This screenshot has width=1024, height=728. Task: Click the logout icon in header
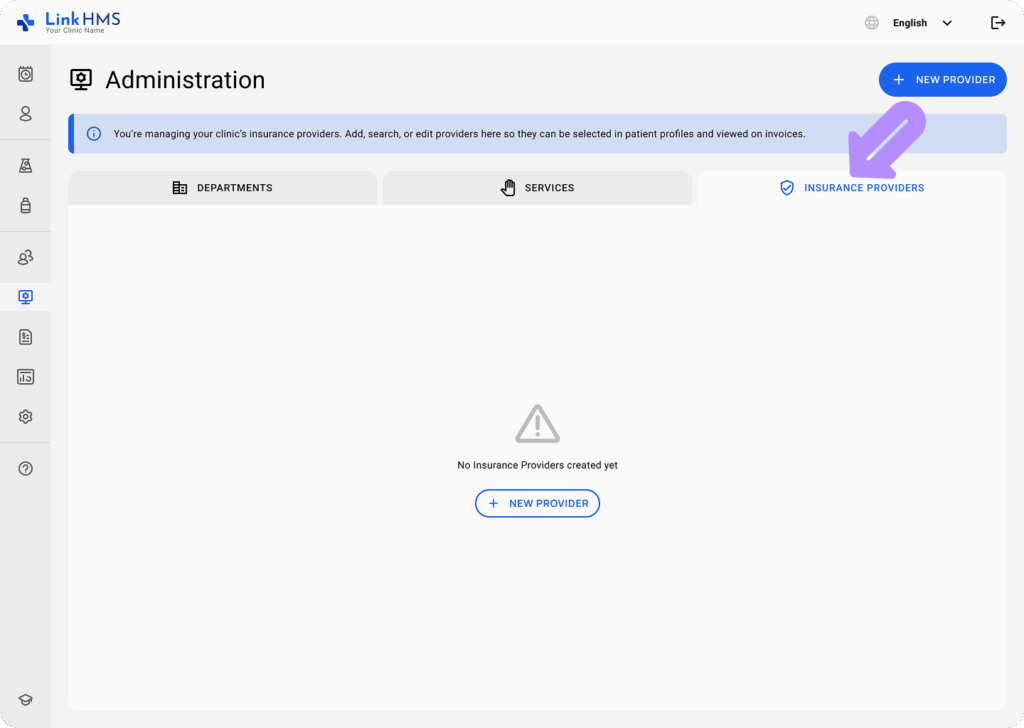(997, 23)
